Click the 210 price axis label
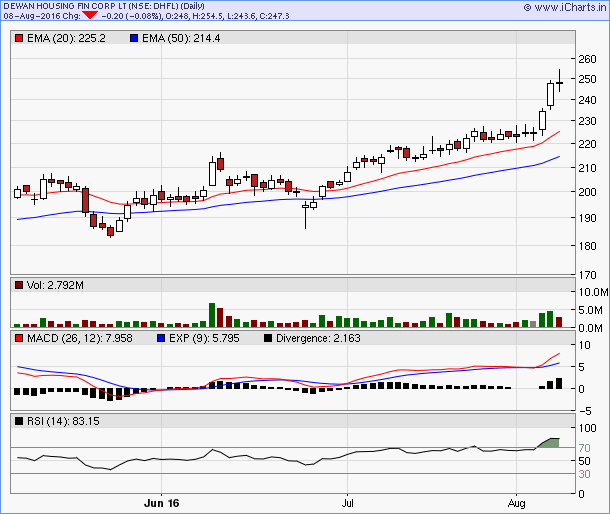The image size is (610, 514). click(x=587, y=168)
